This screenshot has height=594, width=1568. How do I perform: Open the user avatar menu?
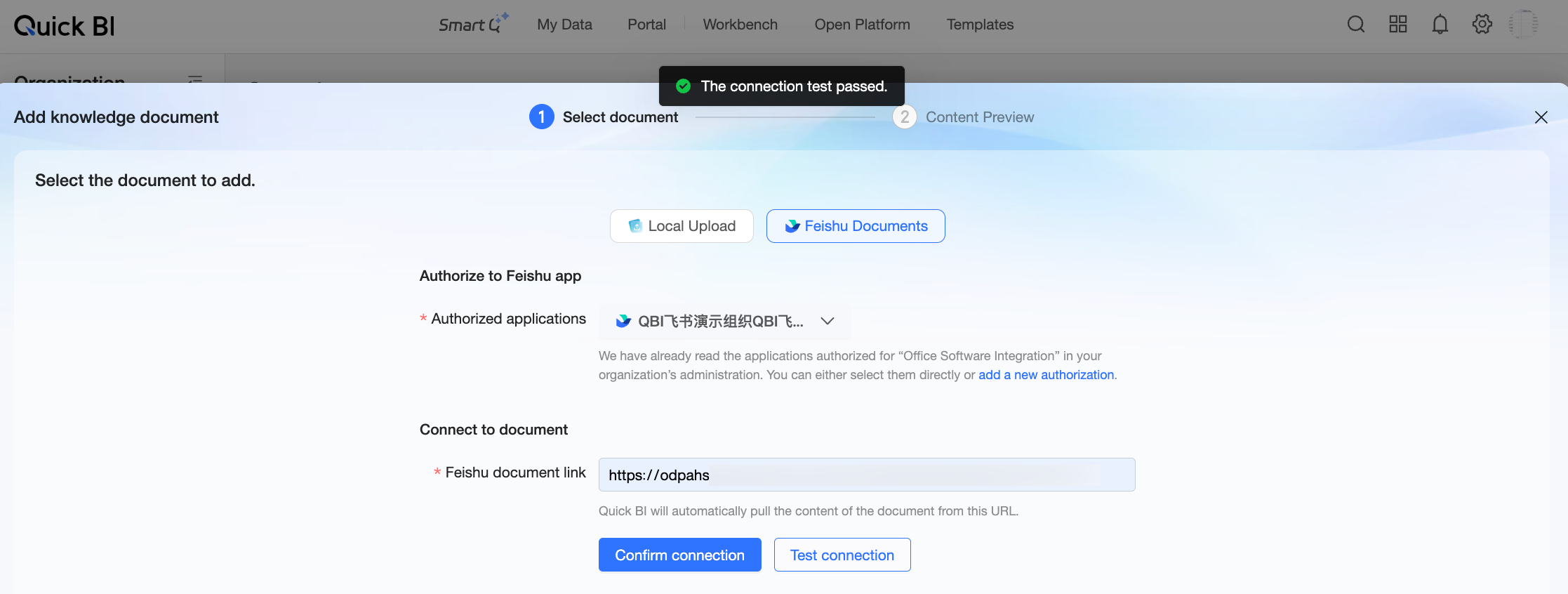pyautogui.click(x=1523, y=25)
